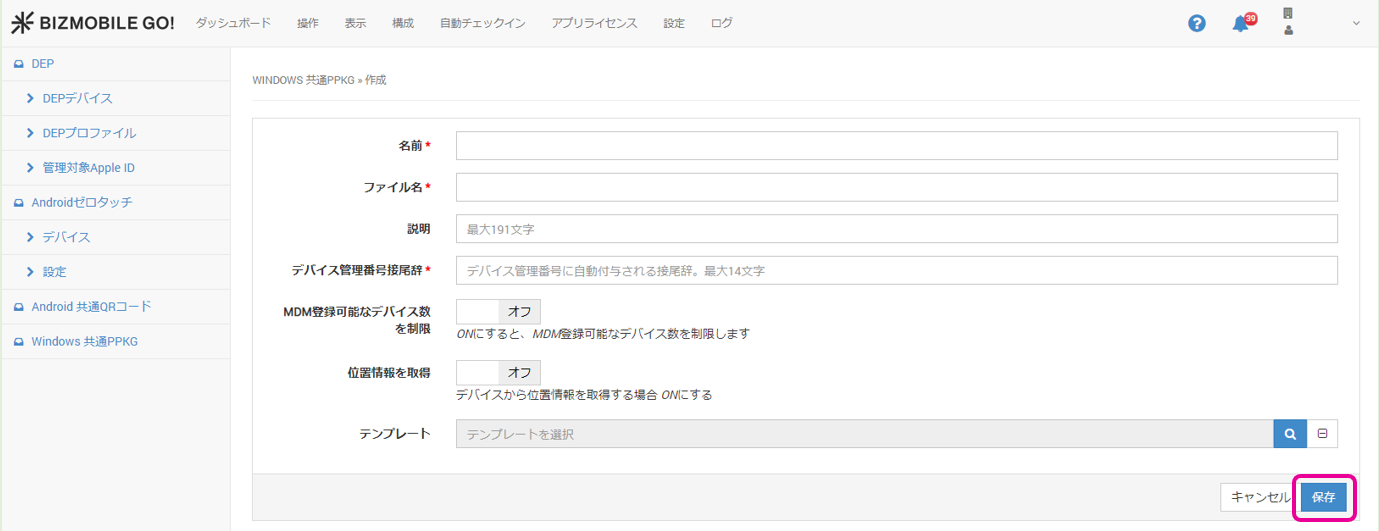Toggle 位置情報を取得 switch
The width and height of the screenshot is (1379, 531).
[498, 373]
